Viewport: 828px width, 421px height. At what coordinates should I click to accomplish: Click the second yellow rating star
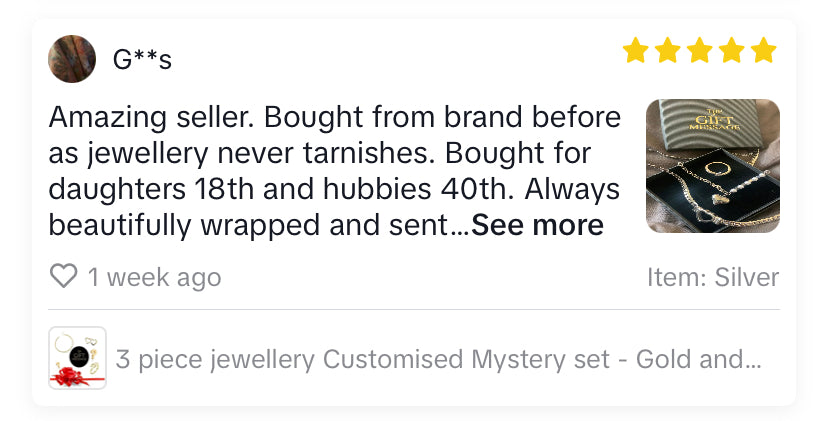(668, 50)
